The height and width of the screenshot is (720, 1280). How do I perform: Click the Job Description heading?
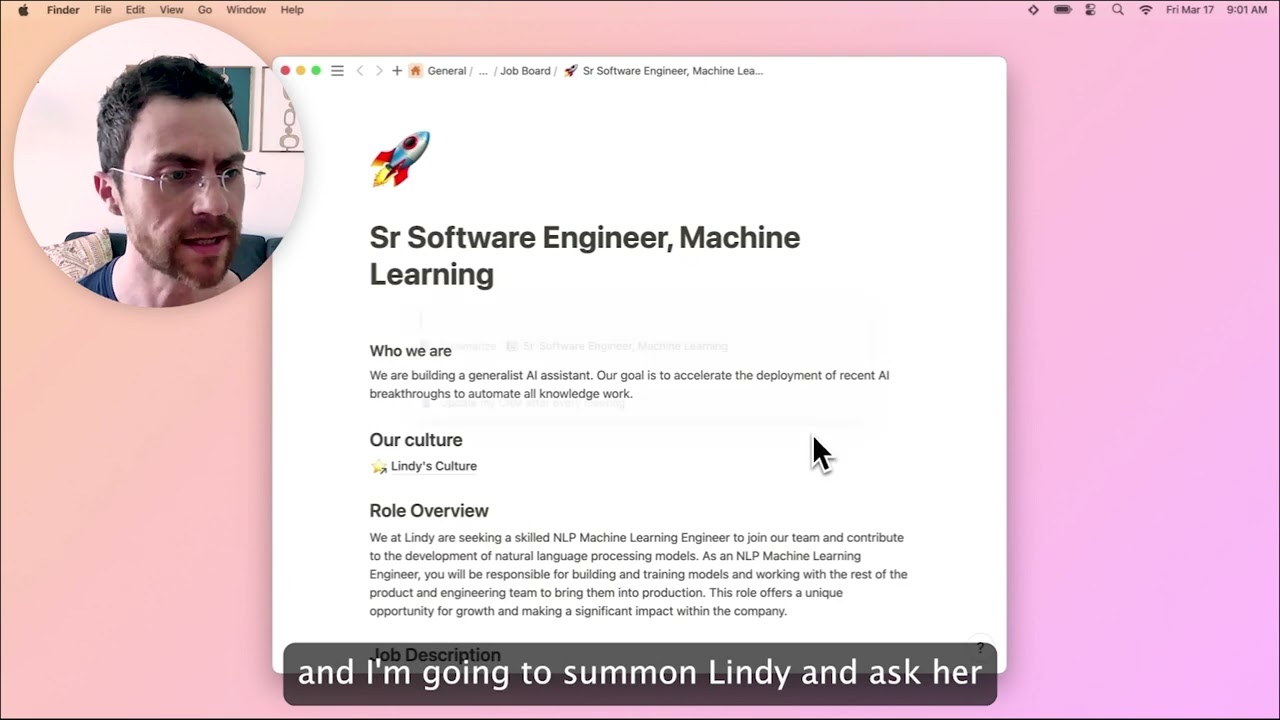[435, 654]
